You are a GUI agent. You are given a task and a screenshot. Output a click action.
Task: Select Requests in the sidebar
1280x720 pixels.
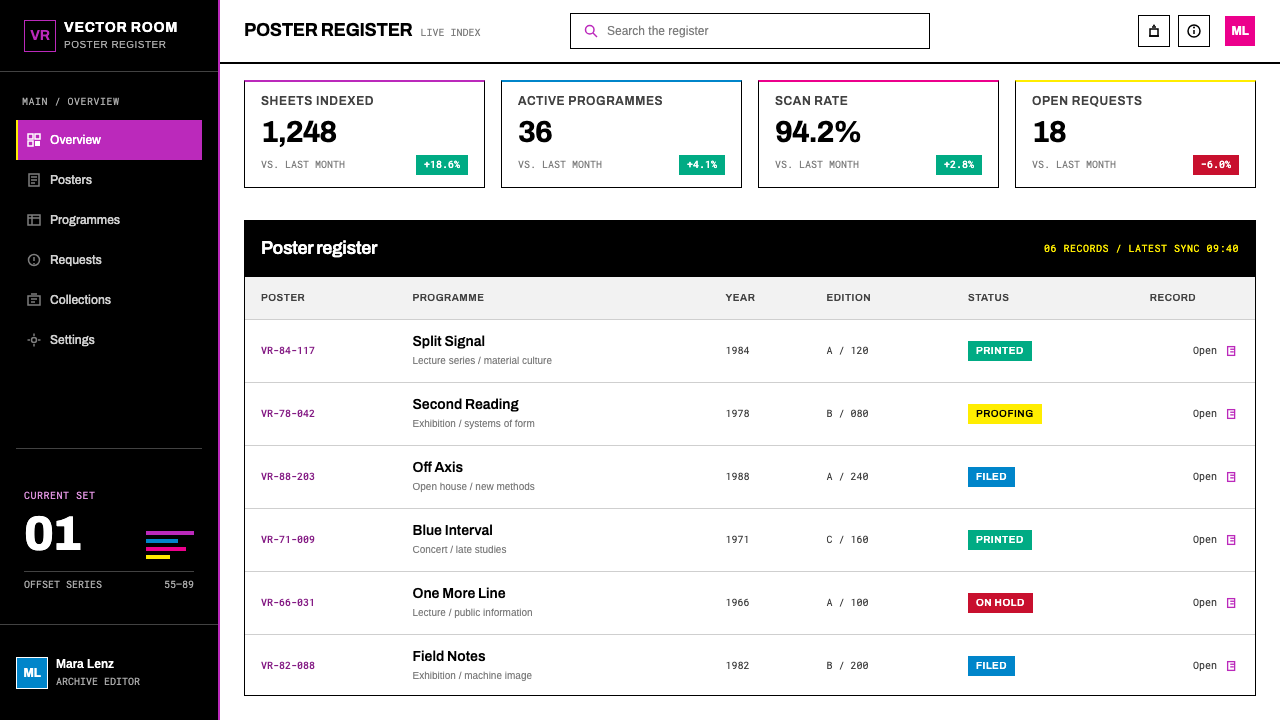(109, 260)
